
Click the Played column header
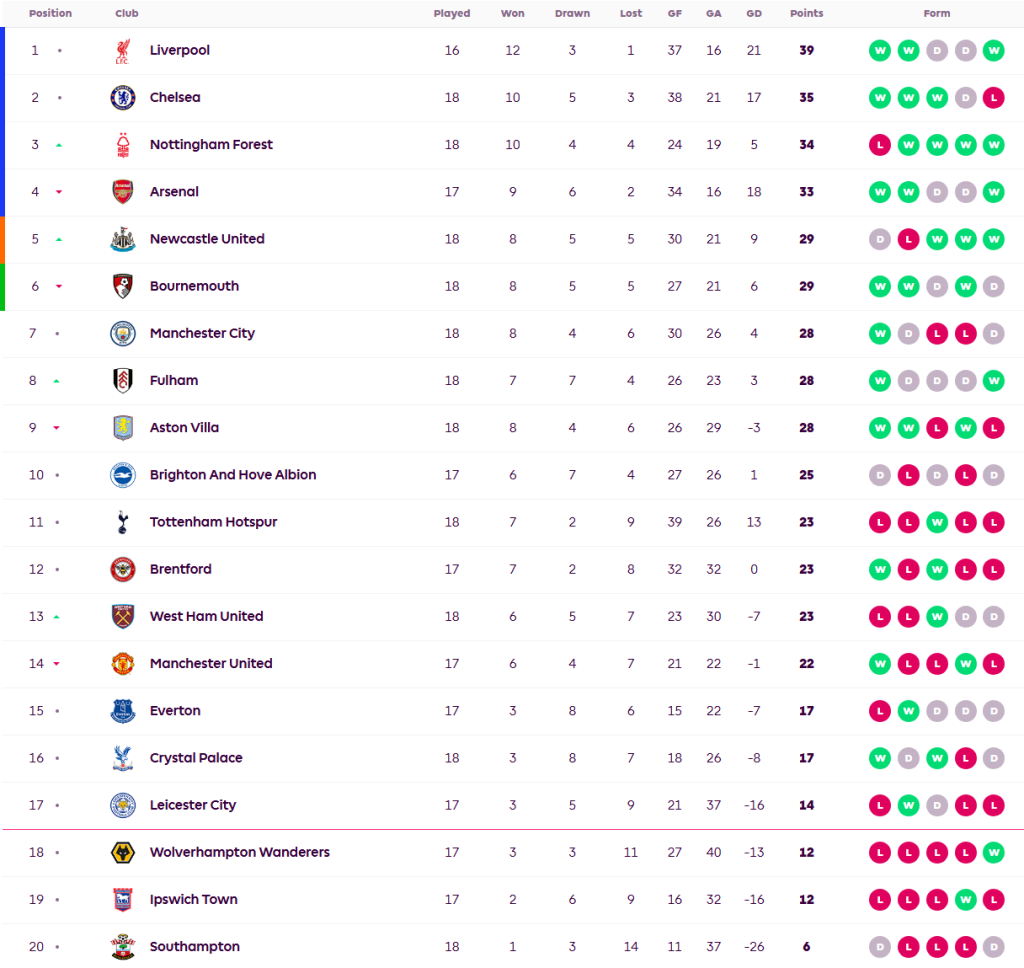452,14
